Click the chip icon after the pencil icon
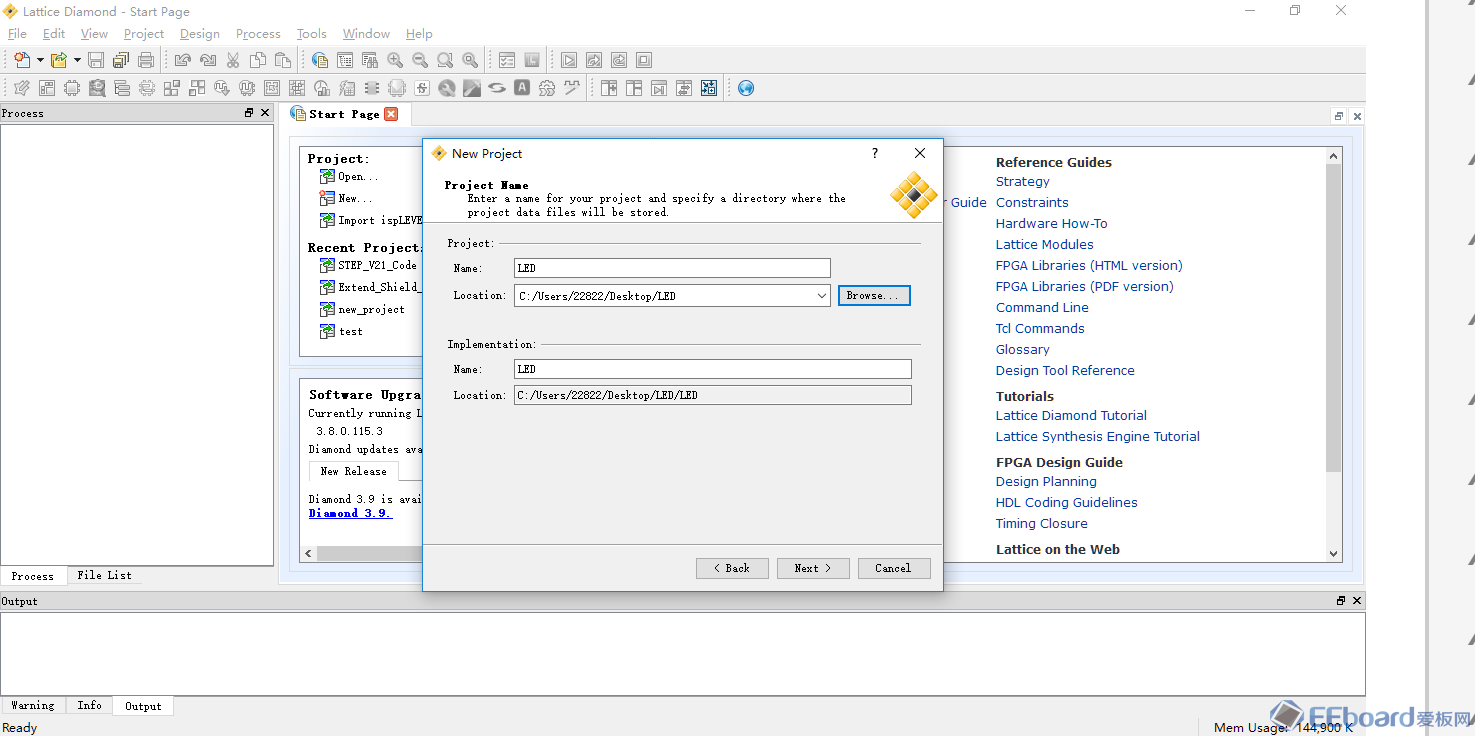1475x736 pixels. coord(72,88)
